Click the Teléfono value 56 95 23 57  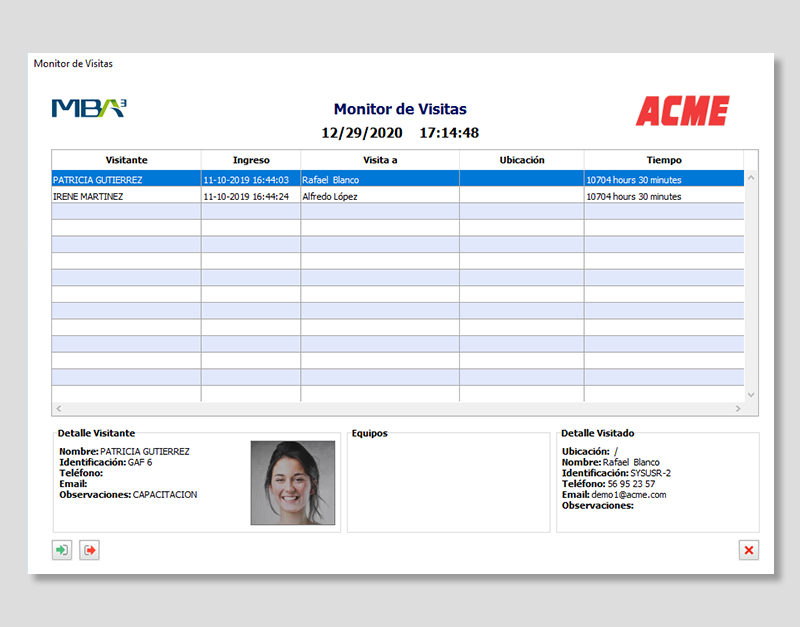631,484
